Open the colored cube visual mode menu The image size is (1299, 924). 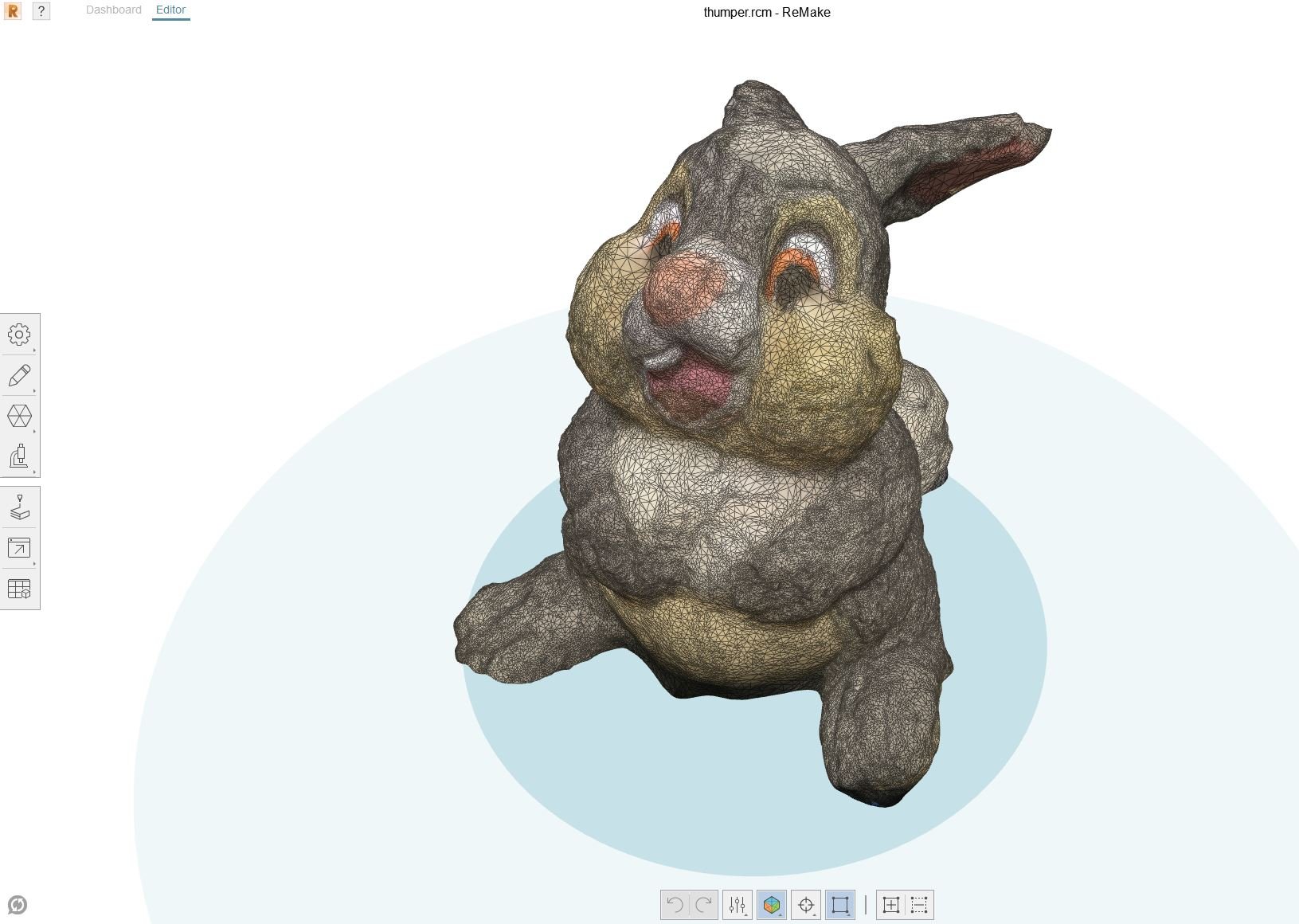(771, 905)
